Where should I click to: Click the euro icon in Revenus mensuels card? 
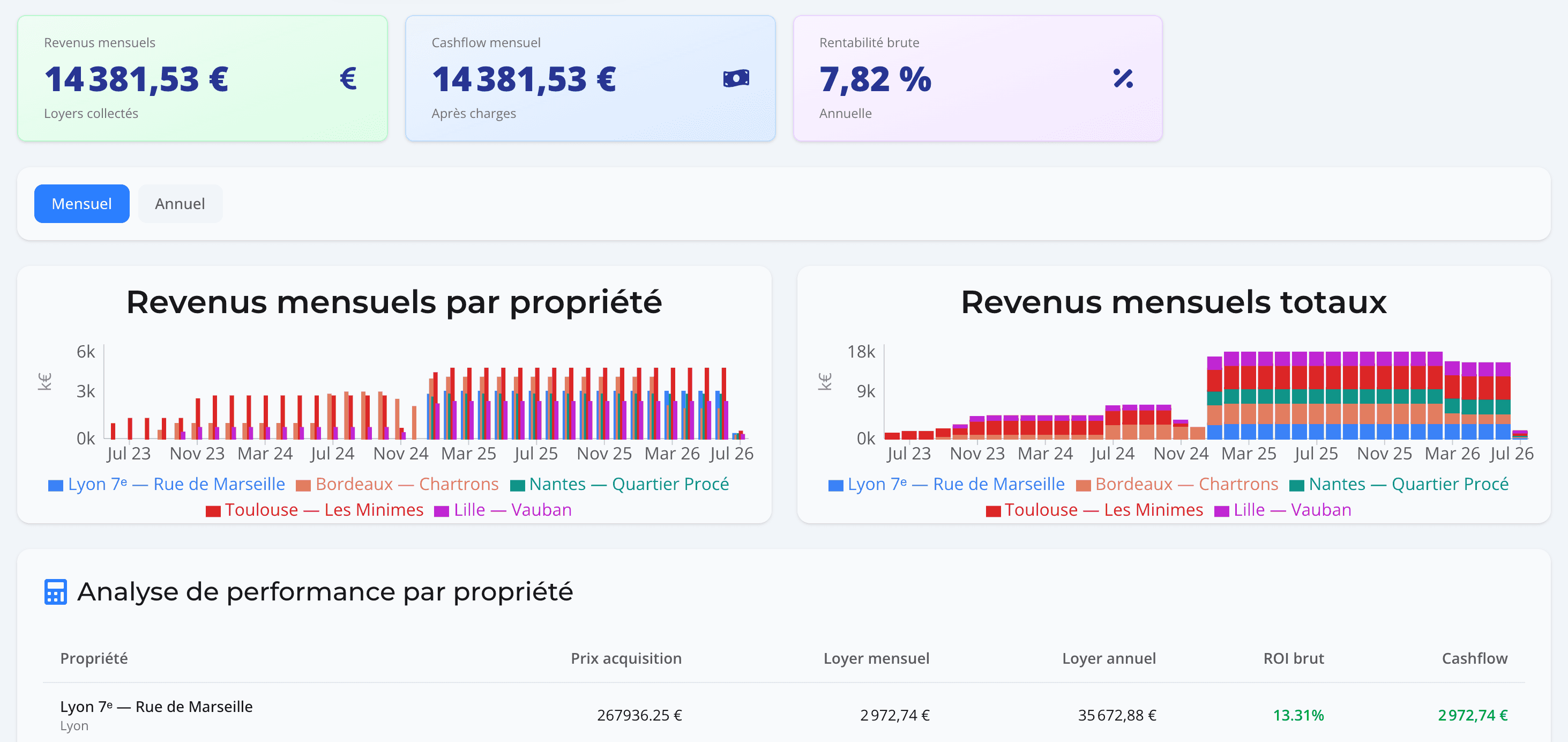click(x=348, y=79)
